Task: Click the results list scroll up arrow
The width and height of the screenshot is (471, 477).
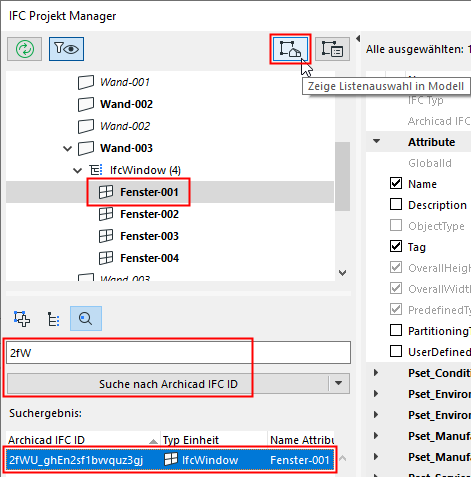Action: [x=342, y=459]
